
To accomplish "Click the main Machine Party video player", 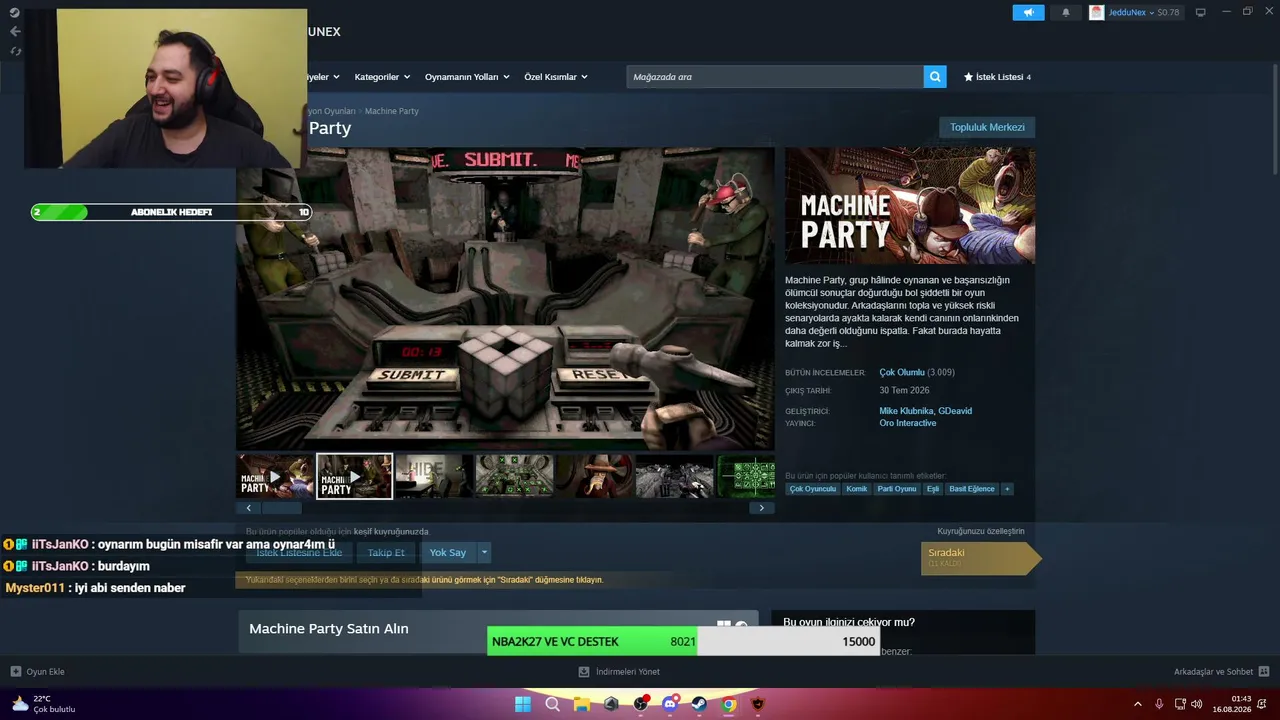I will pyautogui.click(x=505, y=299).
